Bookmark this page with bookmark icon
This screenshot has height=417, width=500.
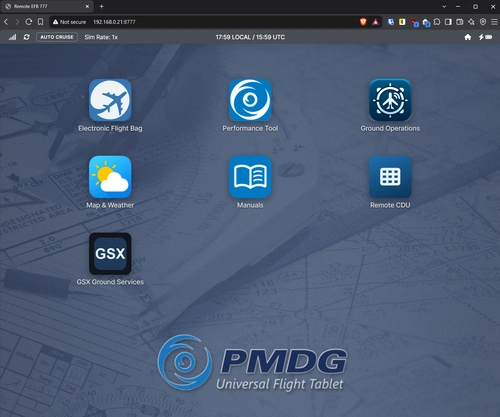pyautogui.click(x=40, y=22)
